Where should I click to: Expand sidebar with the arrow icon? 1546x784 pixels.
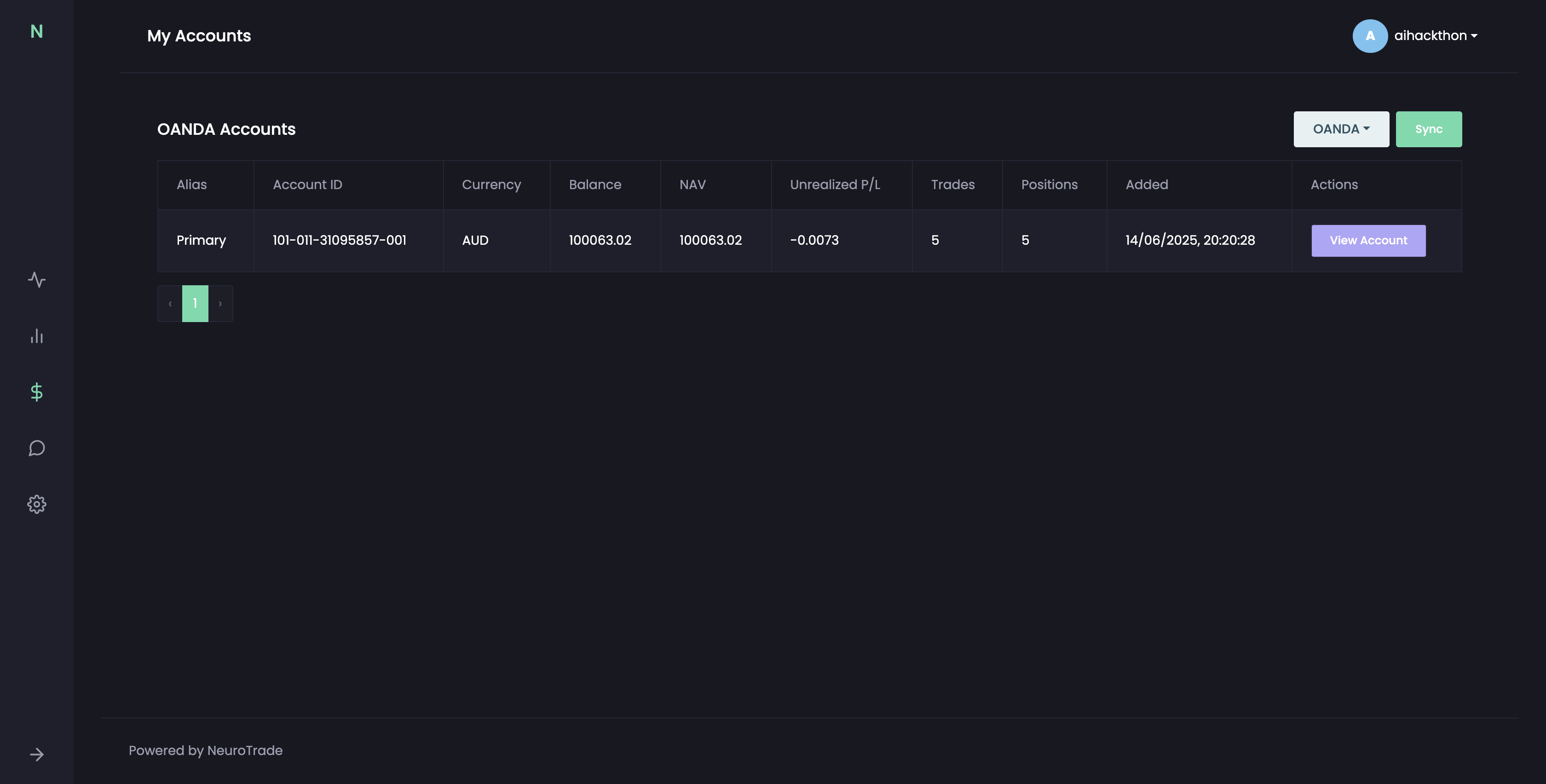pos(37,755)
